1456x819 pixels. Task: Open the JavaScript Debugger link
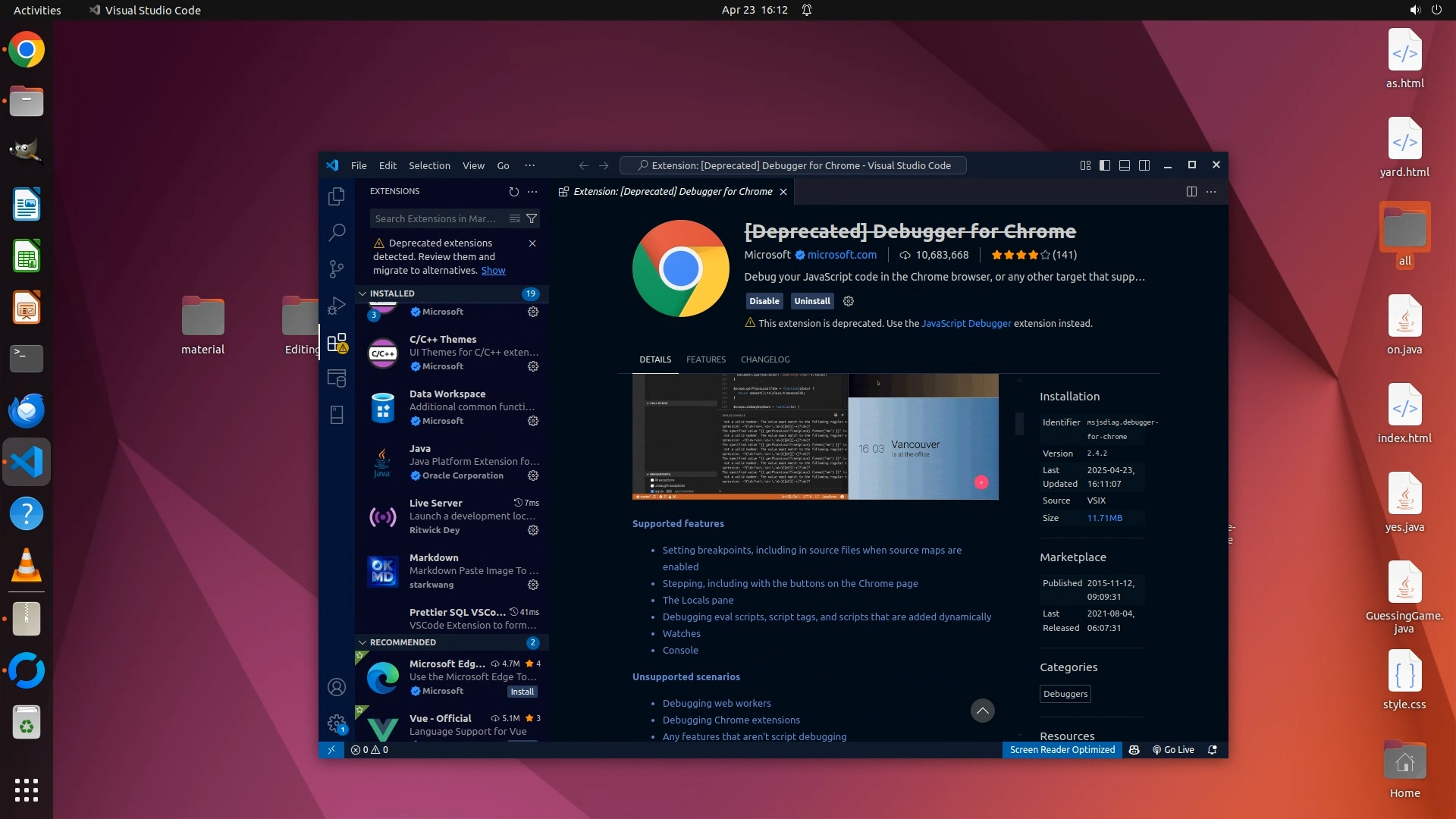tap(966, 323)
